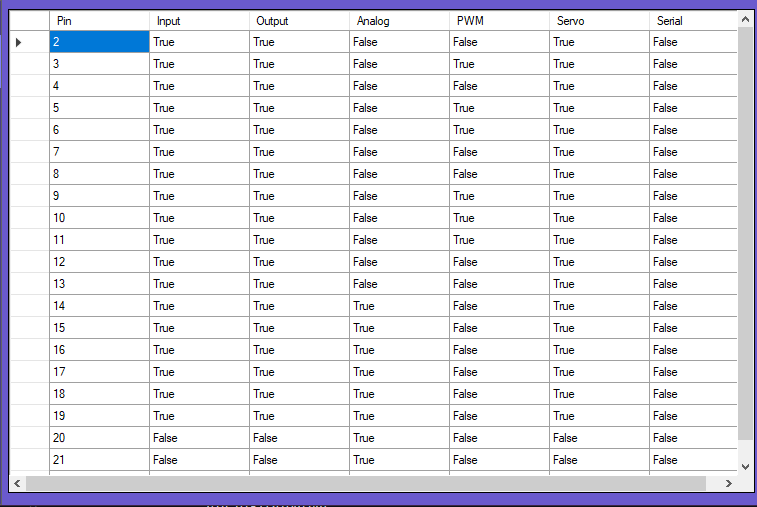This screenshot has width=757, height=507.
Task: Click Input value False in pin 21 row
Action: point(199,459)
